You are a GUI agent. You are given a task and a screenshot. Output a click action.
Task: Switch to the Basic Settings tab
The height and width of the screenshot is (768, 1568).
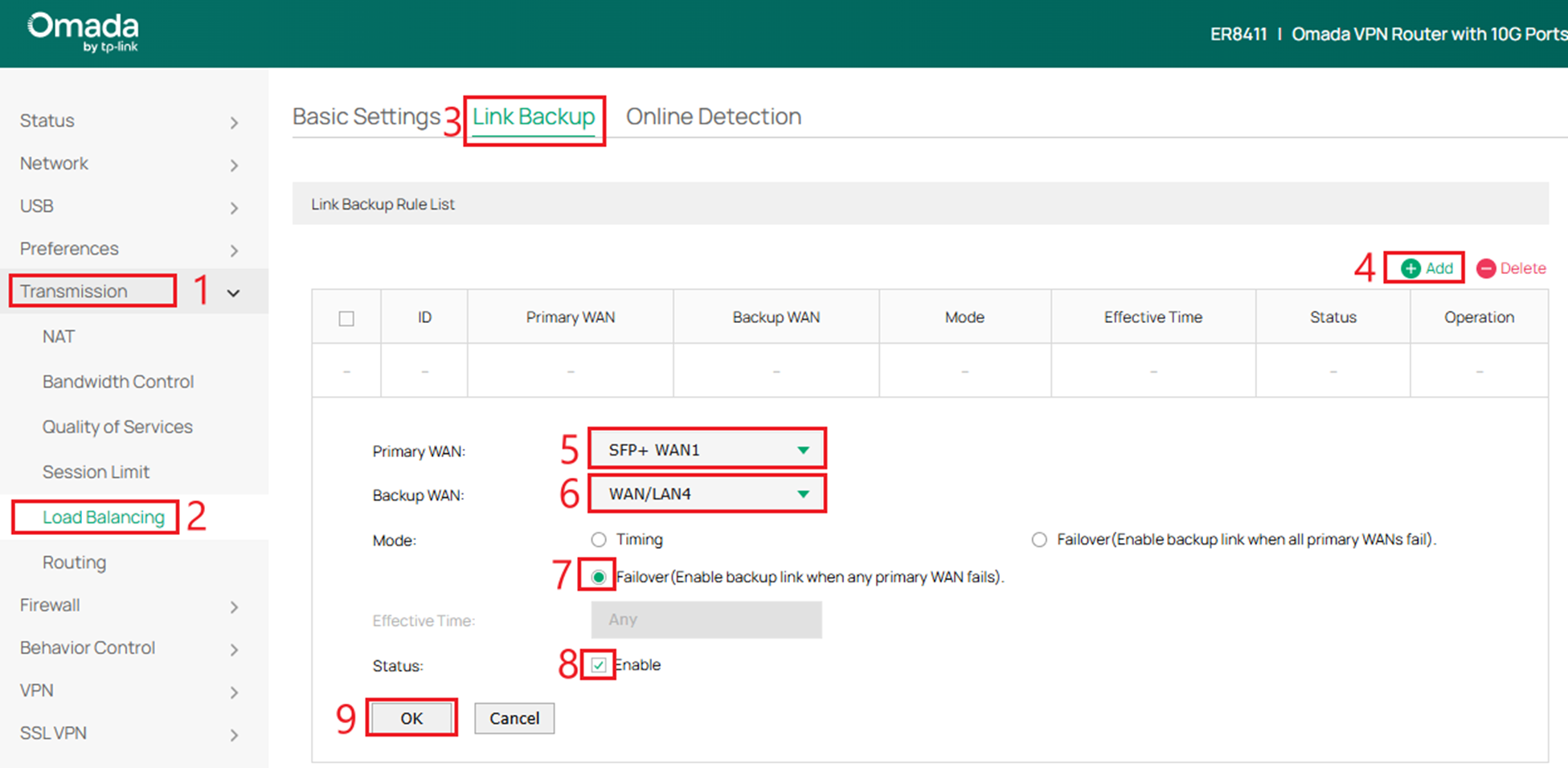click(366, 116)
